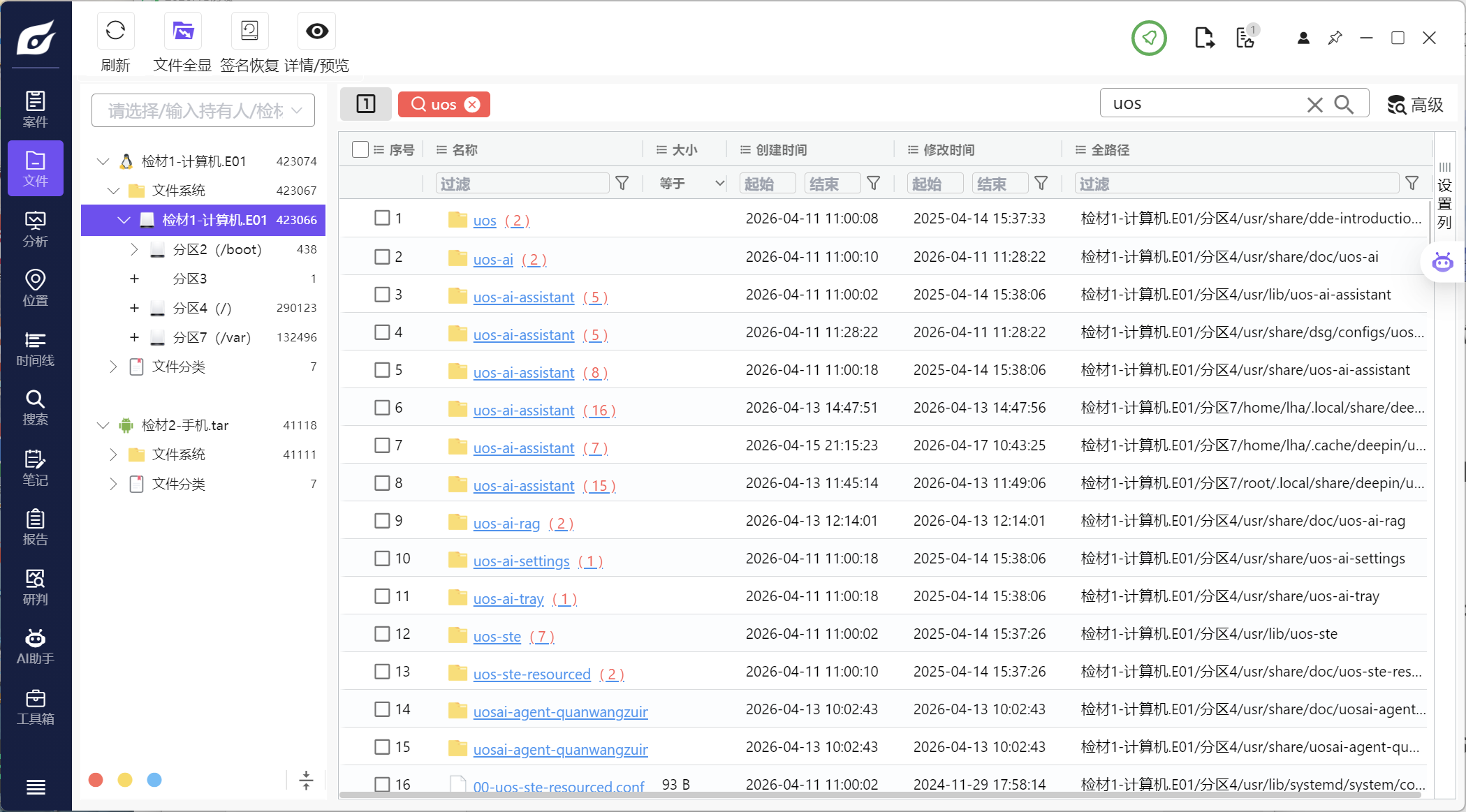
Task: Collapse the 检材1-计算机.E01 root node
Action: click(x=103, y=161)
